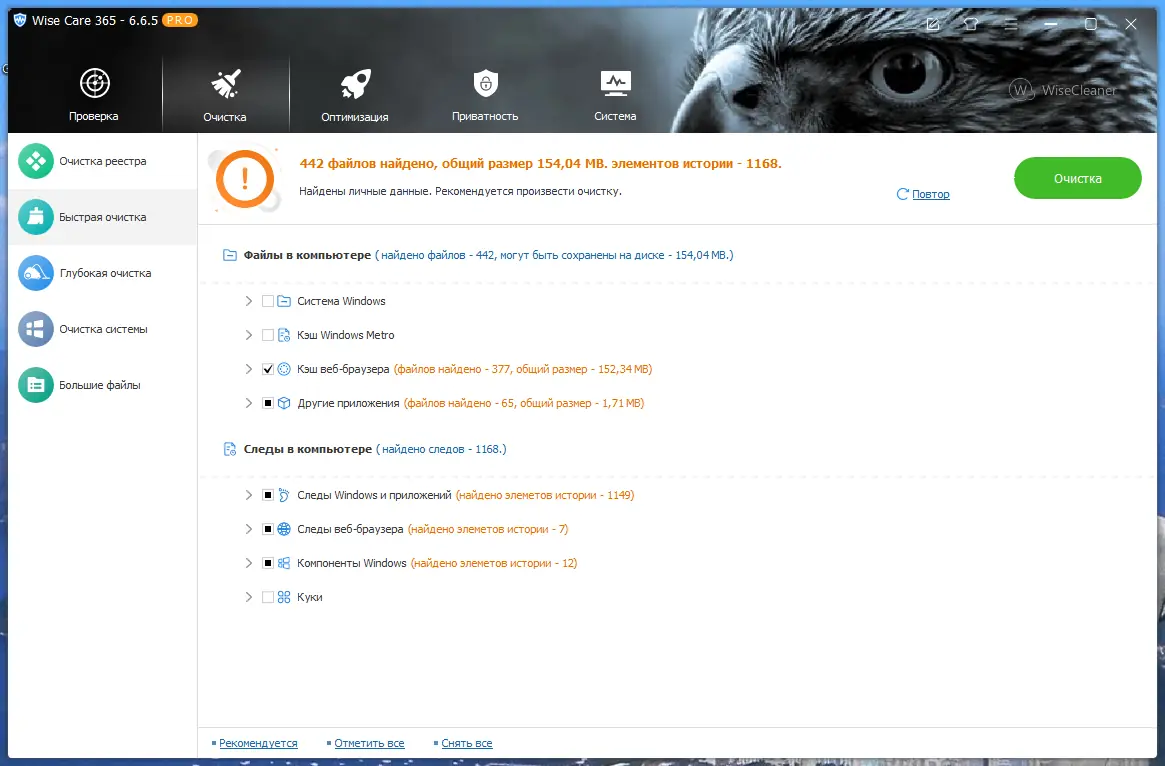This screenshot has height=766, width=1165.
Task: Click the green Очистка button
Action: pyautogui.click(x=1077, y=178)
